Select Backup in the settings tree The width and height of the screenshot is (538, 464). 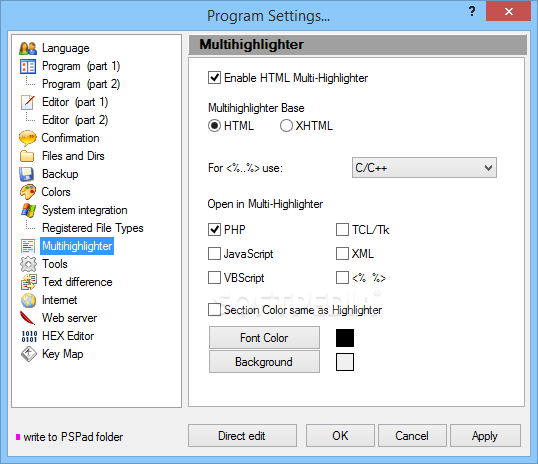(60, 174)
